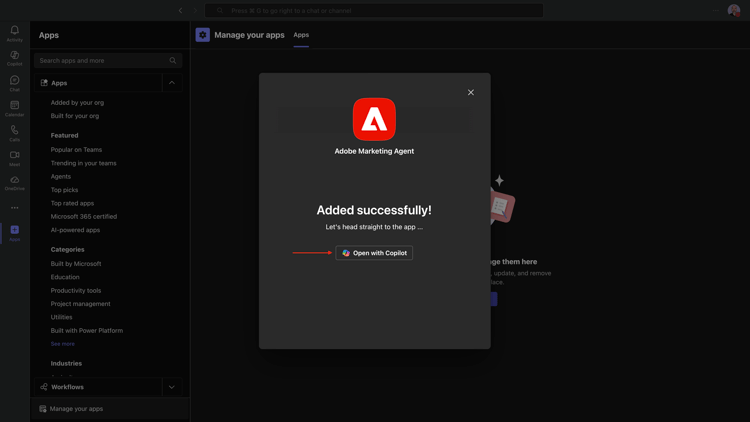Click the Search apps and more field
Image resolution: width=750 pixels, height=422 pixels.
pyautogui.click(x=108, y=61)
